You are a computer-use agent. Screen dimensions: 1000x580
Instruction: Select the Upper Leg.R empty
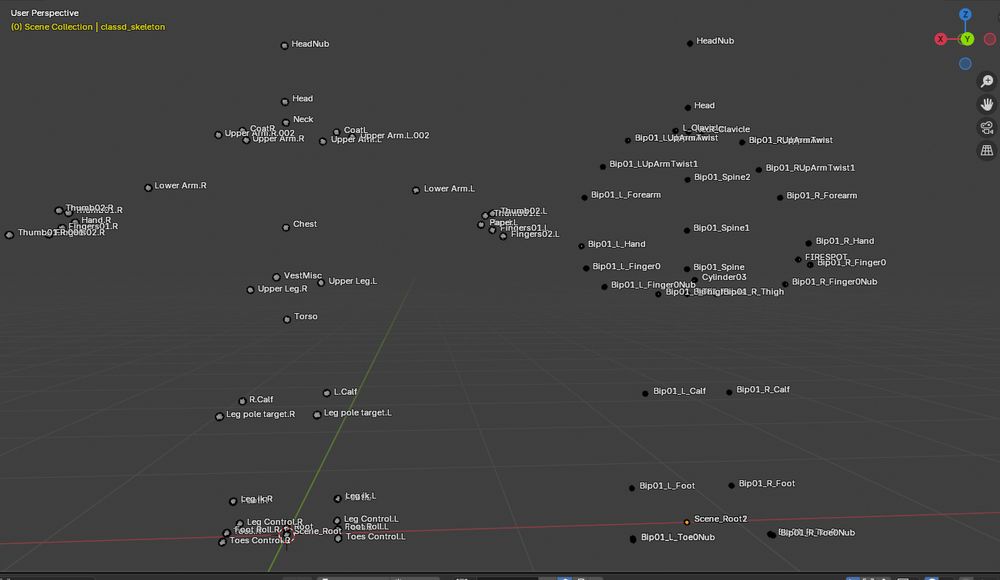tap(250, 290)
